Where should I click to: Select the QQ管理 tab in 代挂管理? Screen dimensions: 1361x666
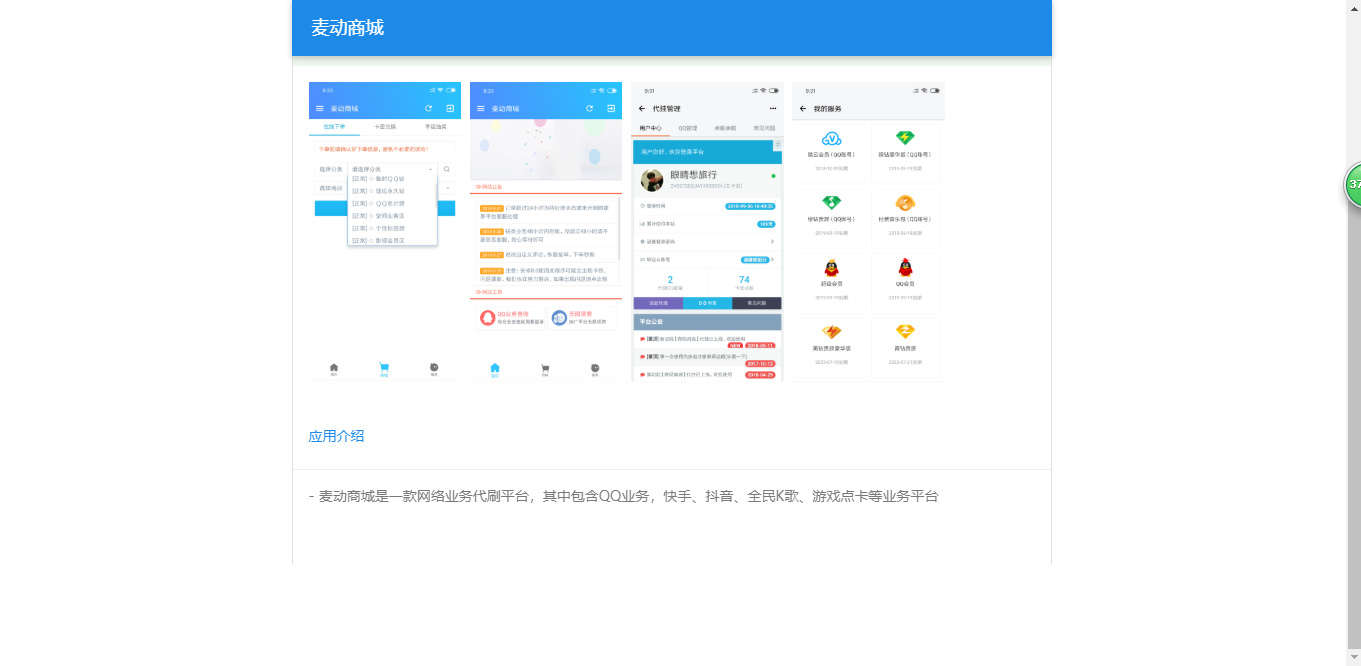coord(688,129)
